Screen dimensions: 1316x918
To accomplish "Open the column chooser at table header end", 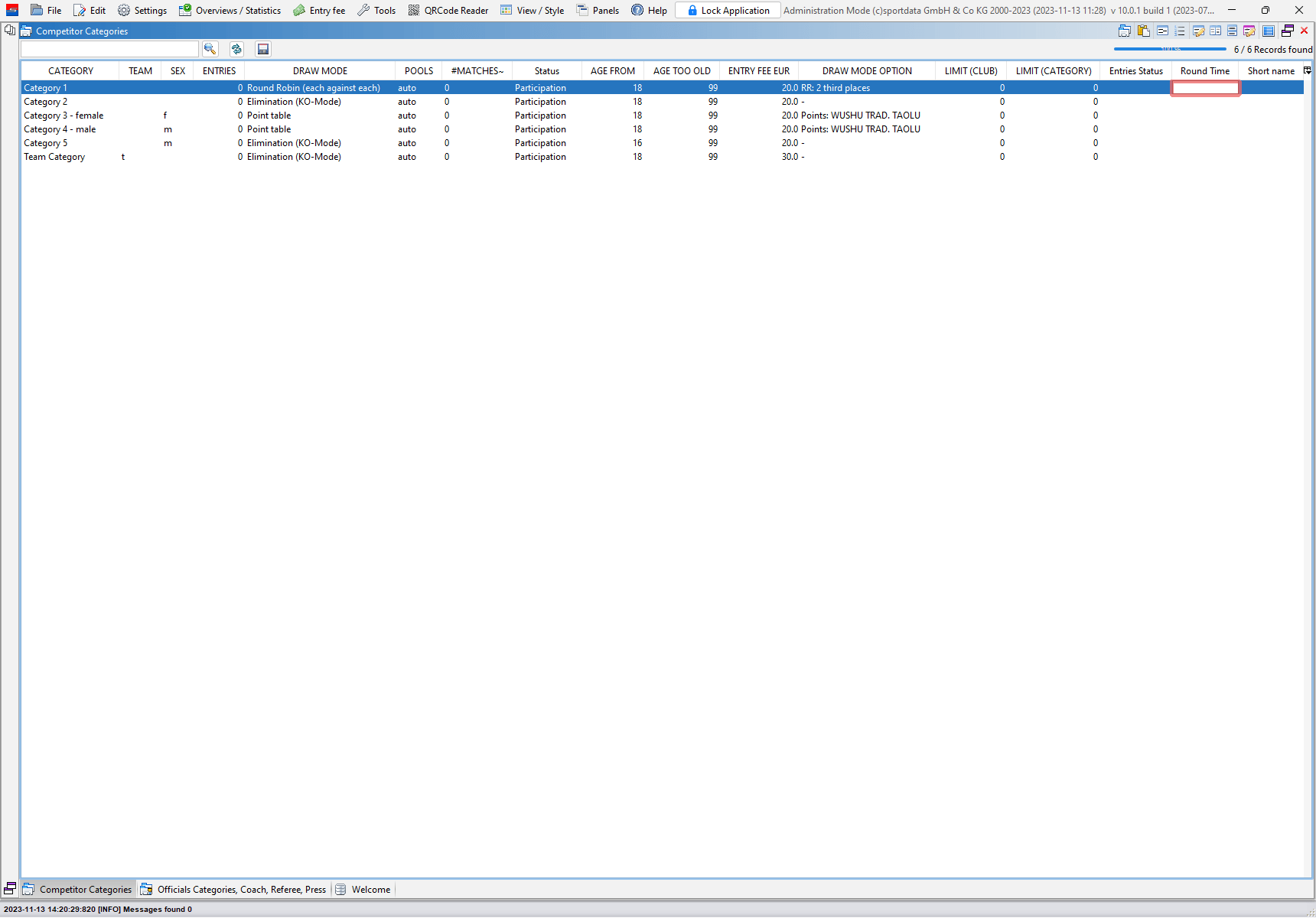I will coord(1307,70).
